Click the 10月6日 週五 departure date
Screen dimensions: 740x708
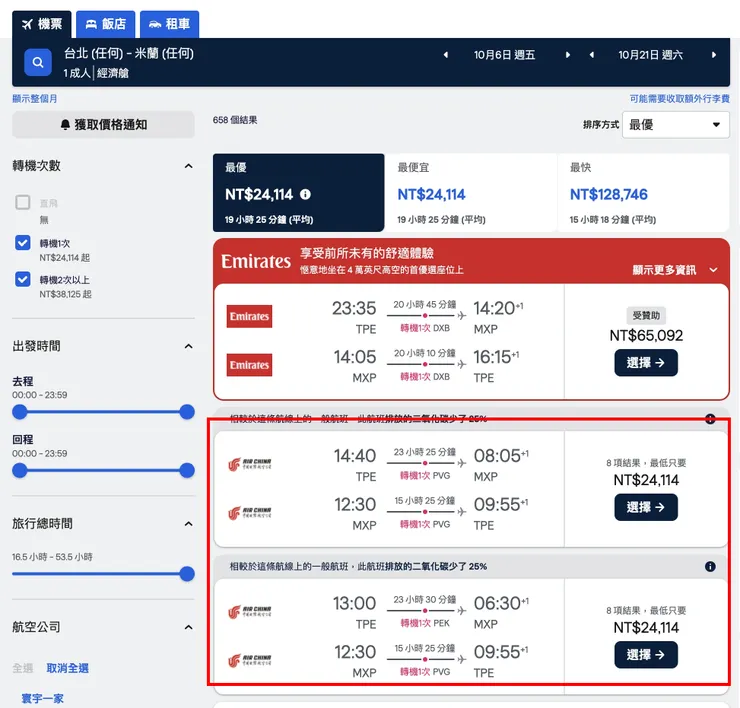pyautogui.click(x=505, y=55)
